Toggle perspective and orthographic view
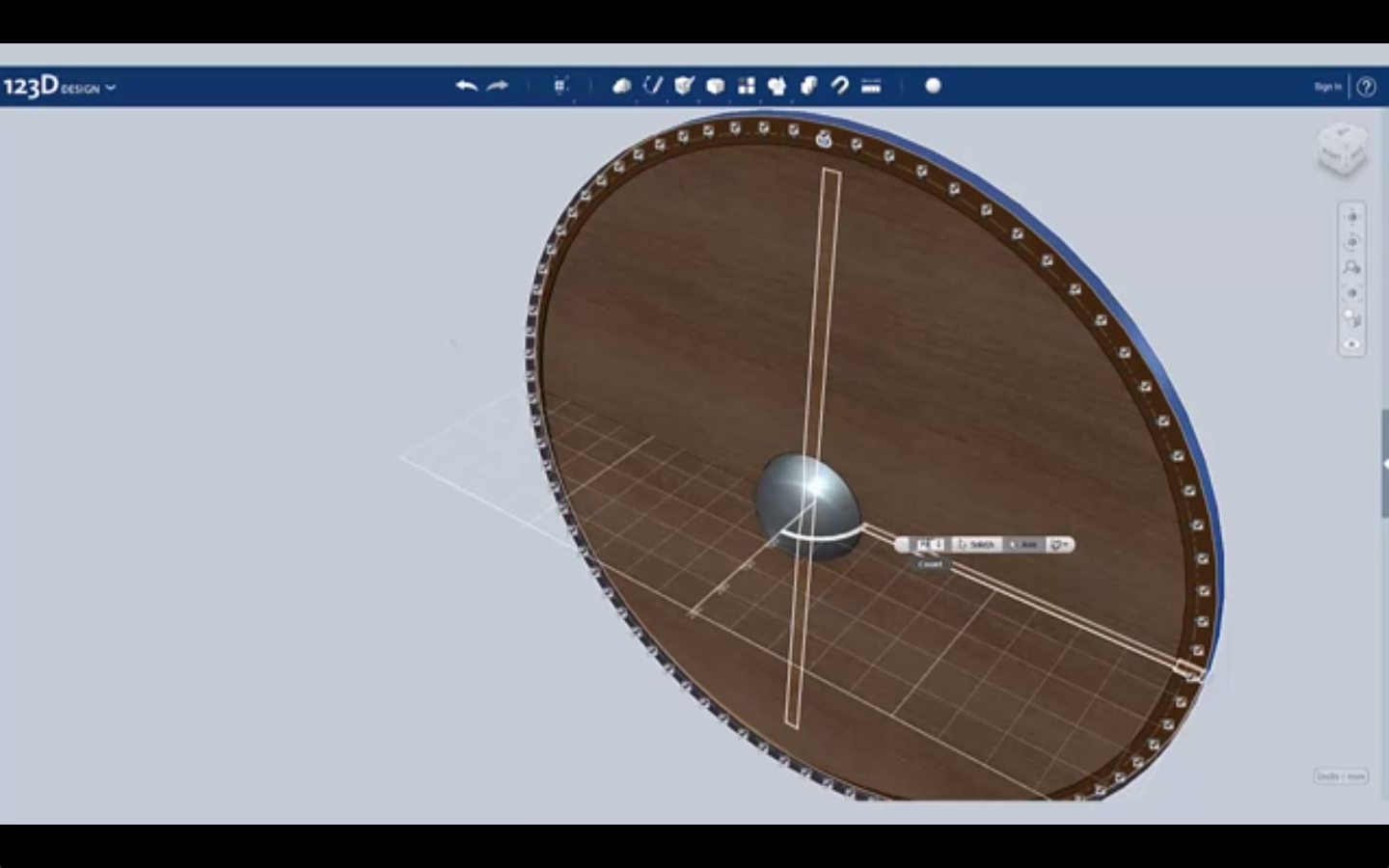Image resolution: width=1389 pixels, height=868 pixels. [1351, 318]
